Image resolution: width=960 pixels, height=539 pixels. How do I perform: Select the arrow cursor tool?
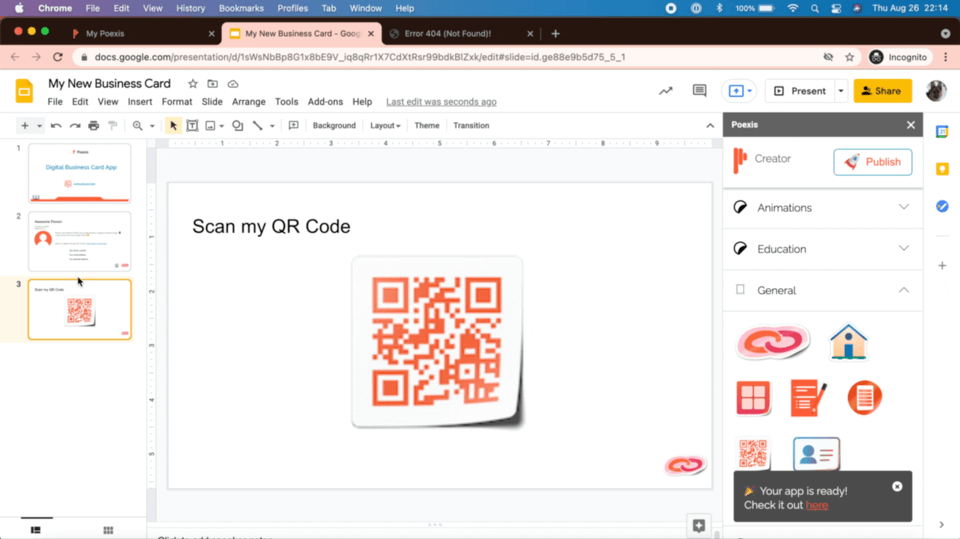[x=173, y=126]
